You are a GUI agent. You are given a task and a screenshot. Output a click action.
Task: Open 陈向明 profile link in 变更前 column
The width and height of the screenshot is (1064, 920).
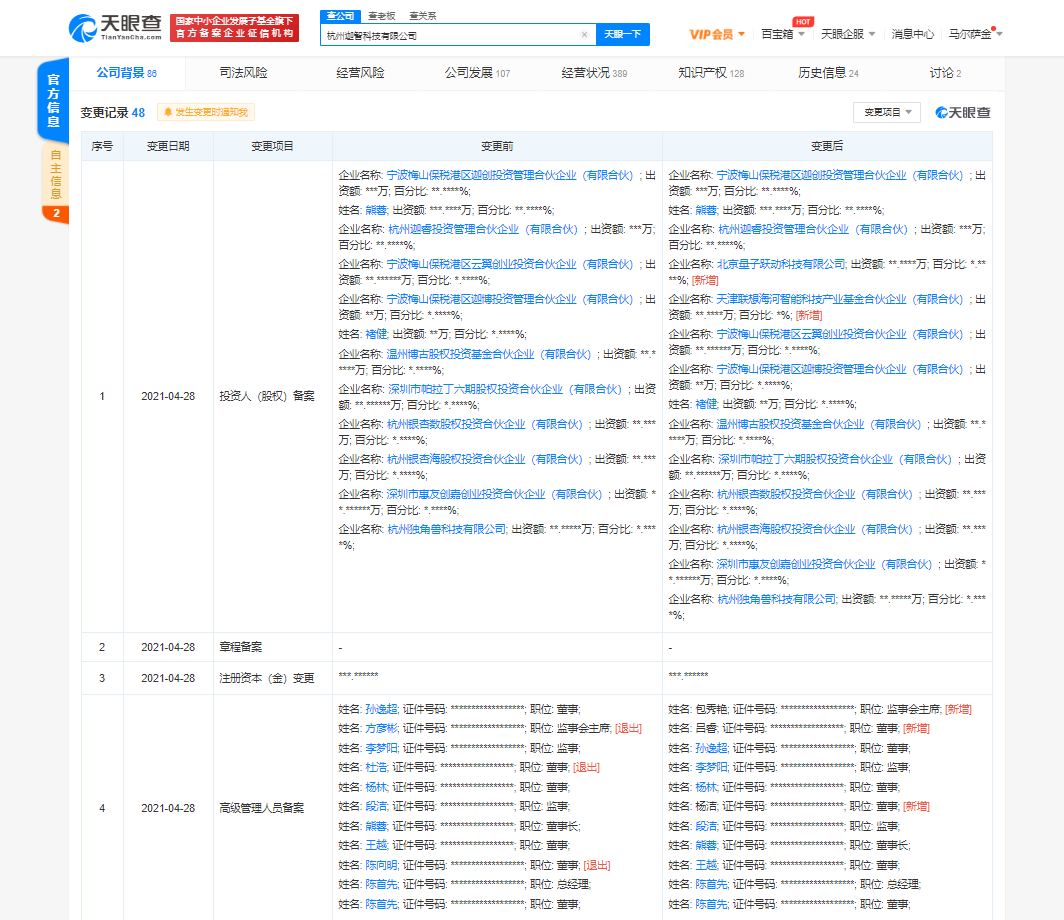381,865
